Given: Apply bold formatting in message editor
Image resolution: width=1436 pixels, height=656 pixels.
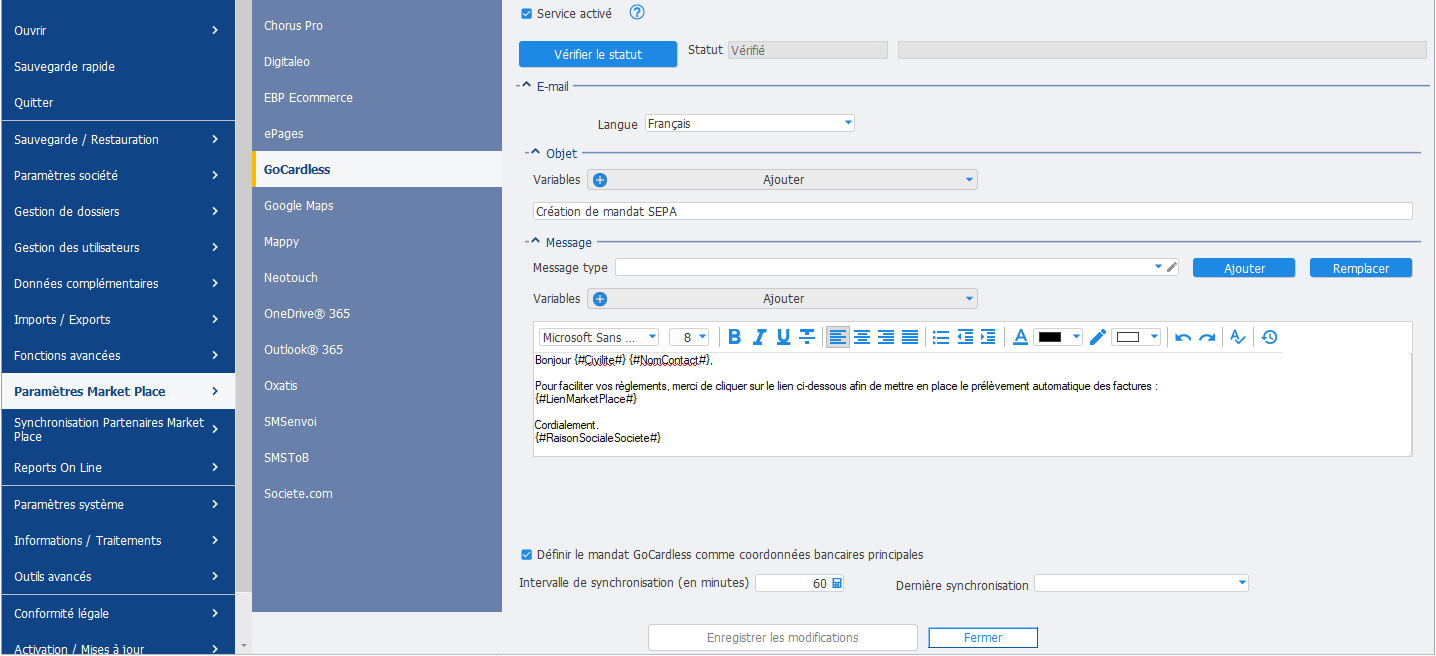Looking at the screenshot, I should [734, 337].
